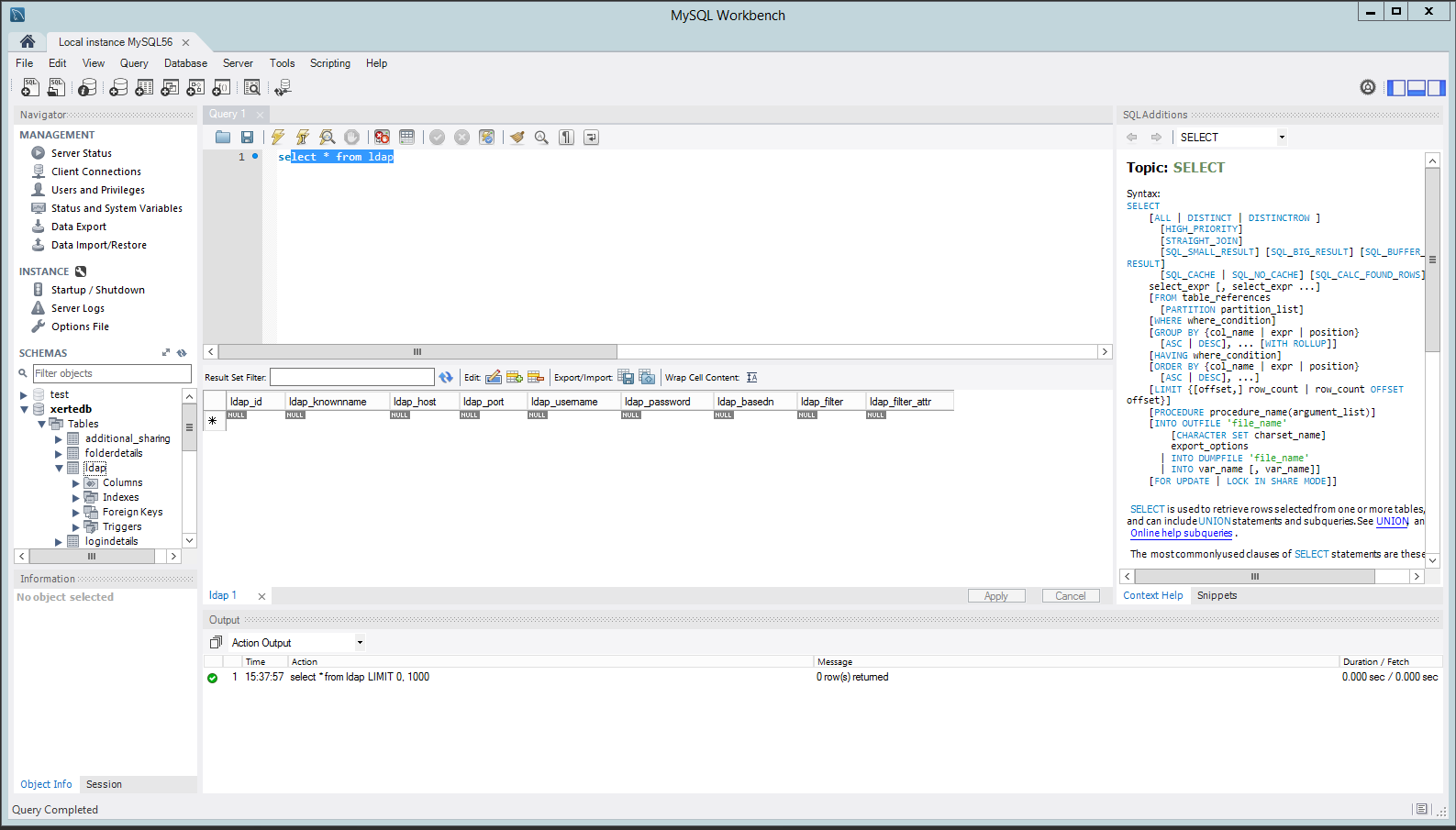Open the Scripting menu
Image resolution: width=1456 pixels, height=830 pixels.
pos(330,63)
